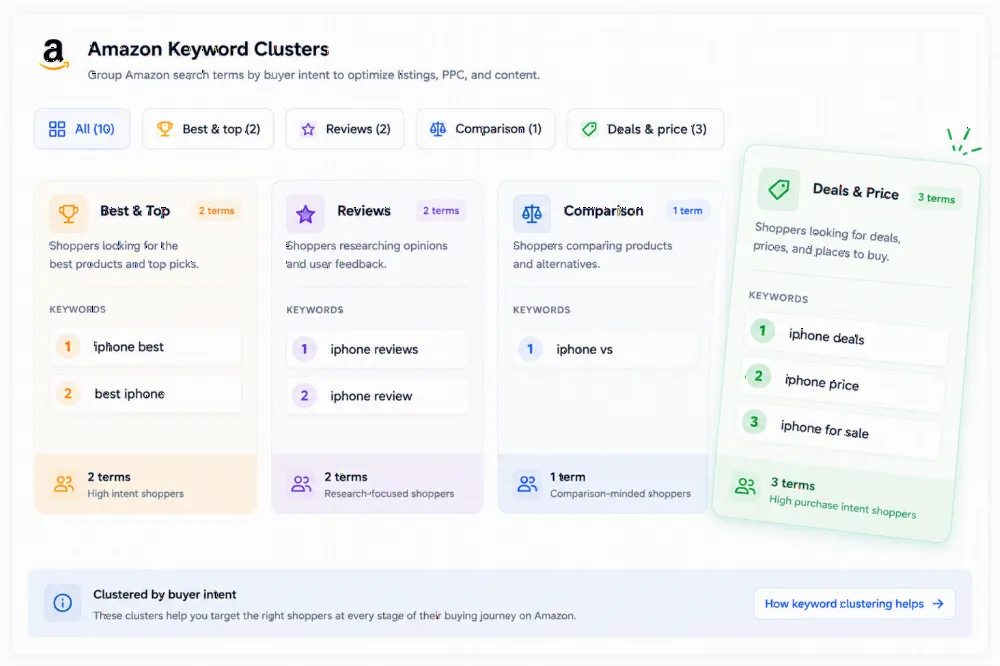Screen dimensions: 1000x666
Task: Click number 2 badge beside 'iphone review'
Action: coord(304,396)
